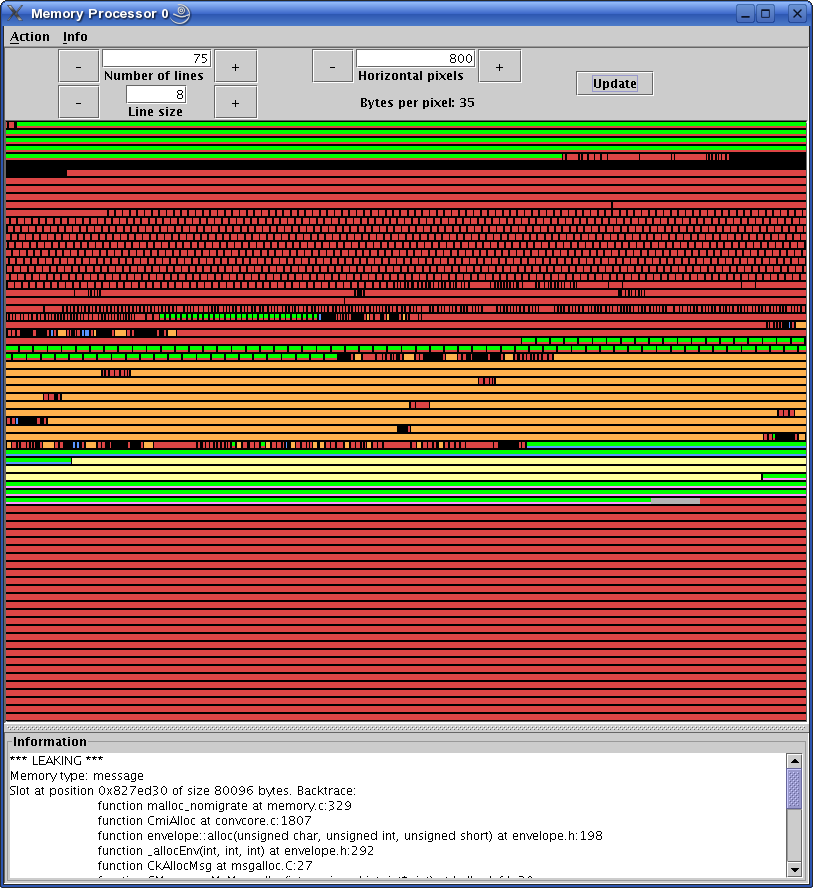Minimize the Memory Processor 0 window
This screenshot has width=813, height=888.
click(746, 14)
